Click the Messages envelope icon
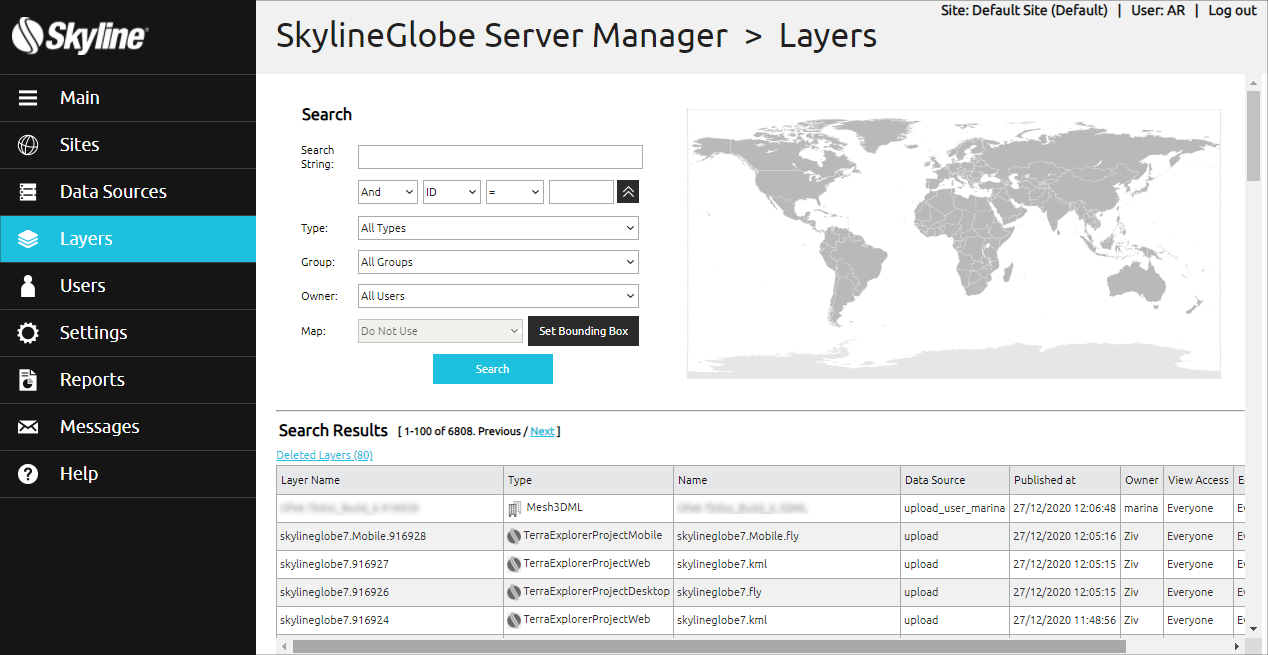The width and height of the screenshot is (1268, 655). [28, 427]
